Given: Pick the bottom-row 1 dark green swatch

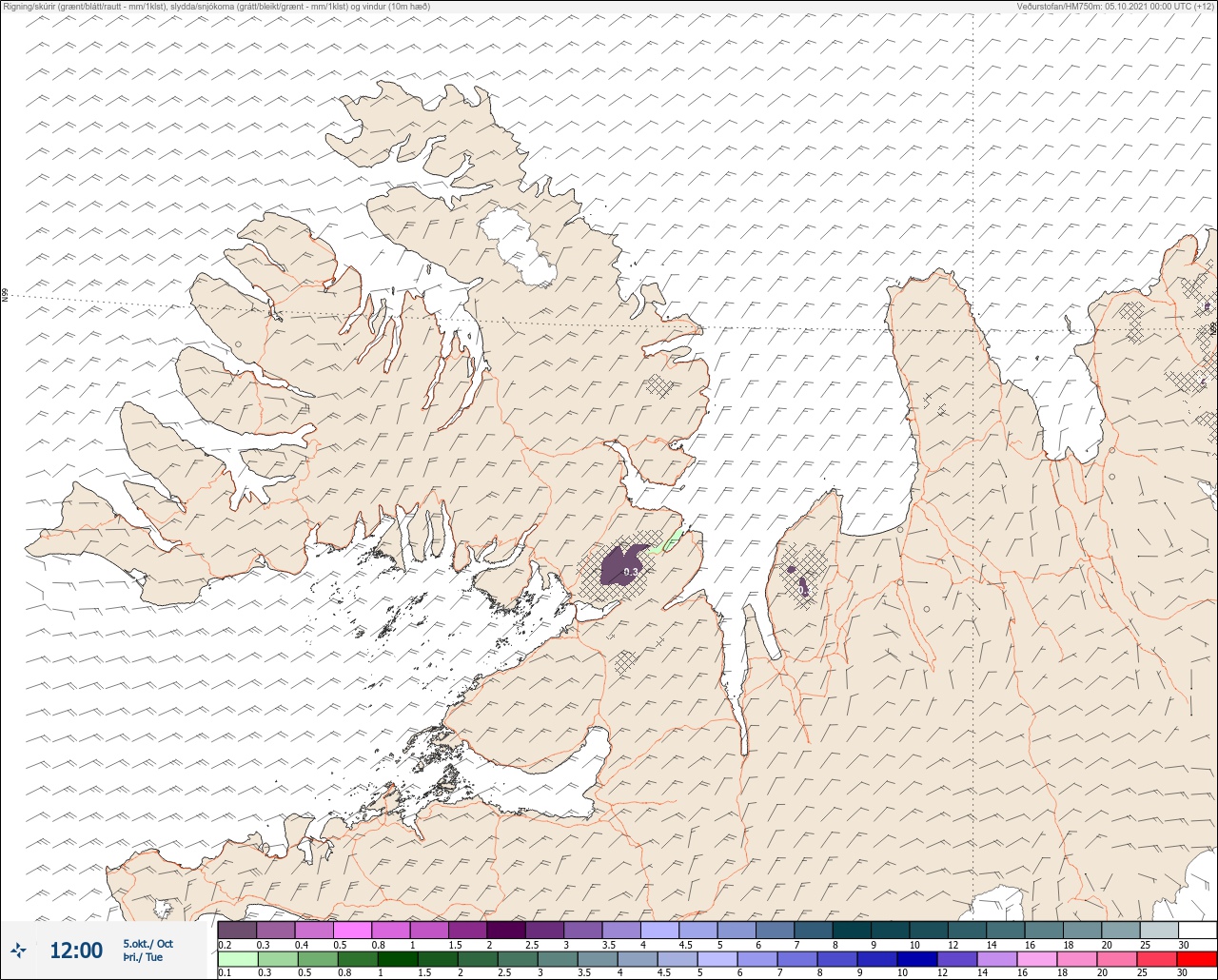Looking at the screenshot, I should pos(398,959).
